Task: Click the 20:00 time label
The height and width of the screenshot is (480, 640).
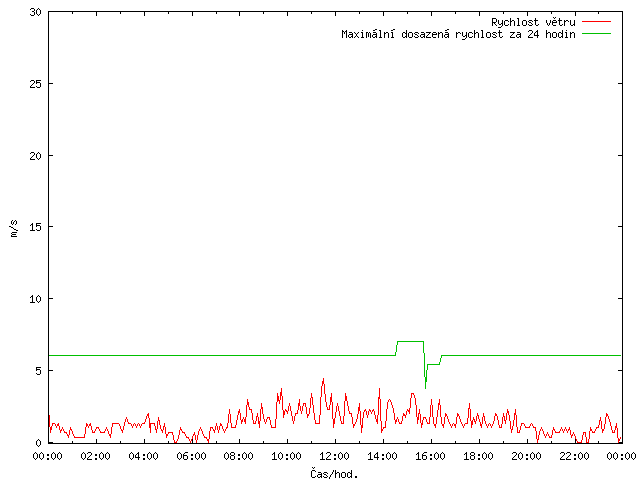Action: [526, 456]
